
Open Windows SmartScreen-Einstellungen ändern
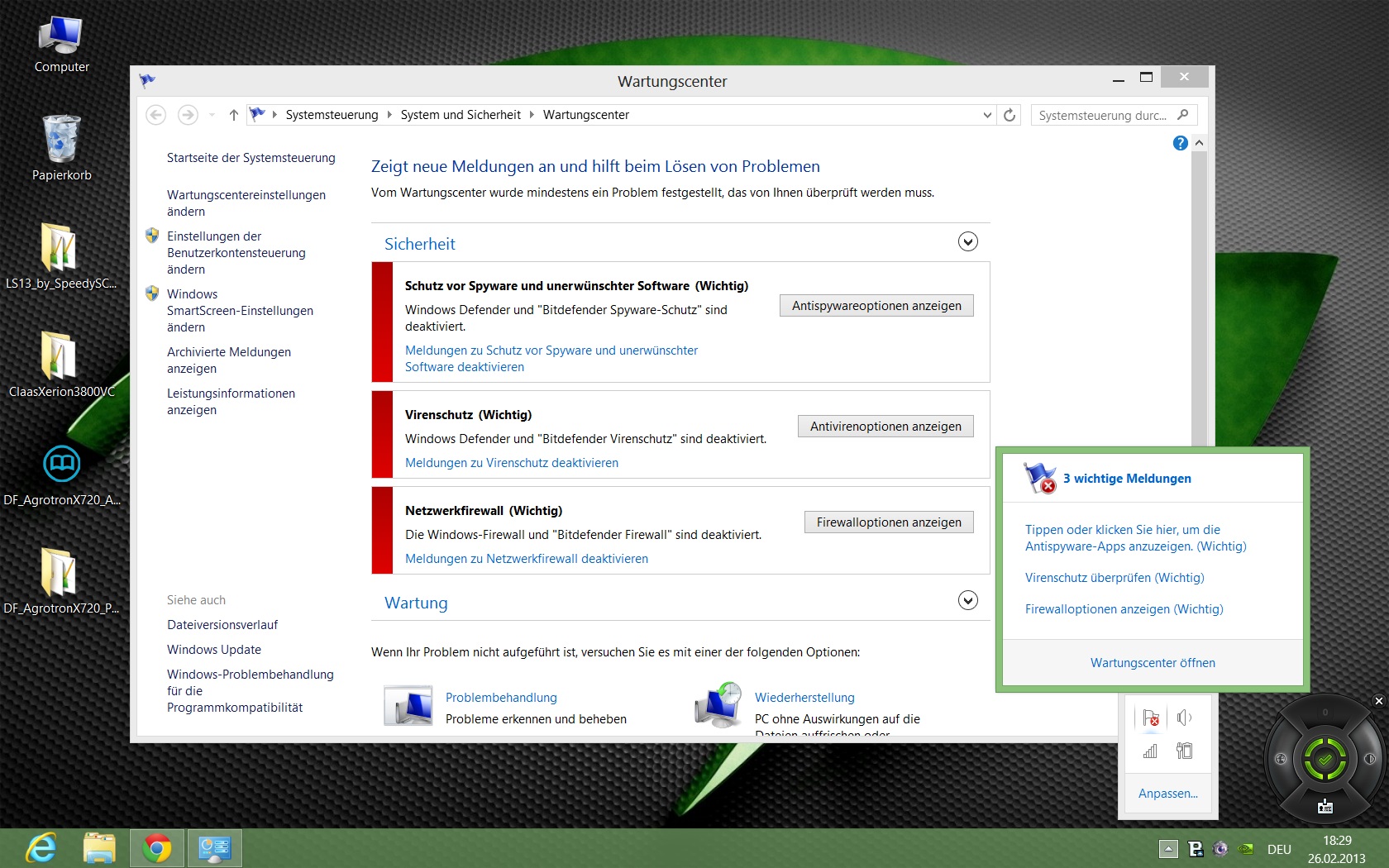point(240,311)
